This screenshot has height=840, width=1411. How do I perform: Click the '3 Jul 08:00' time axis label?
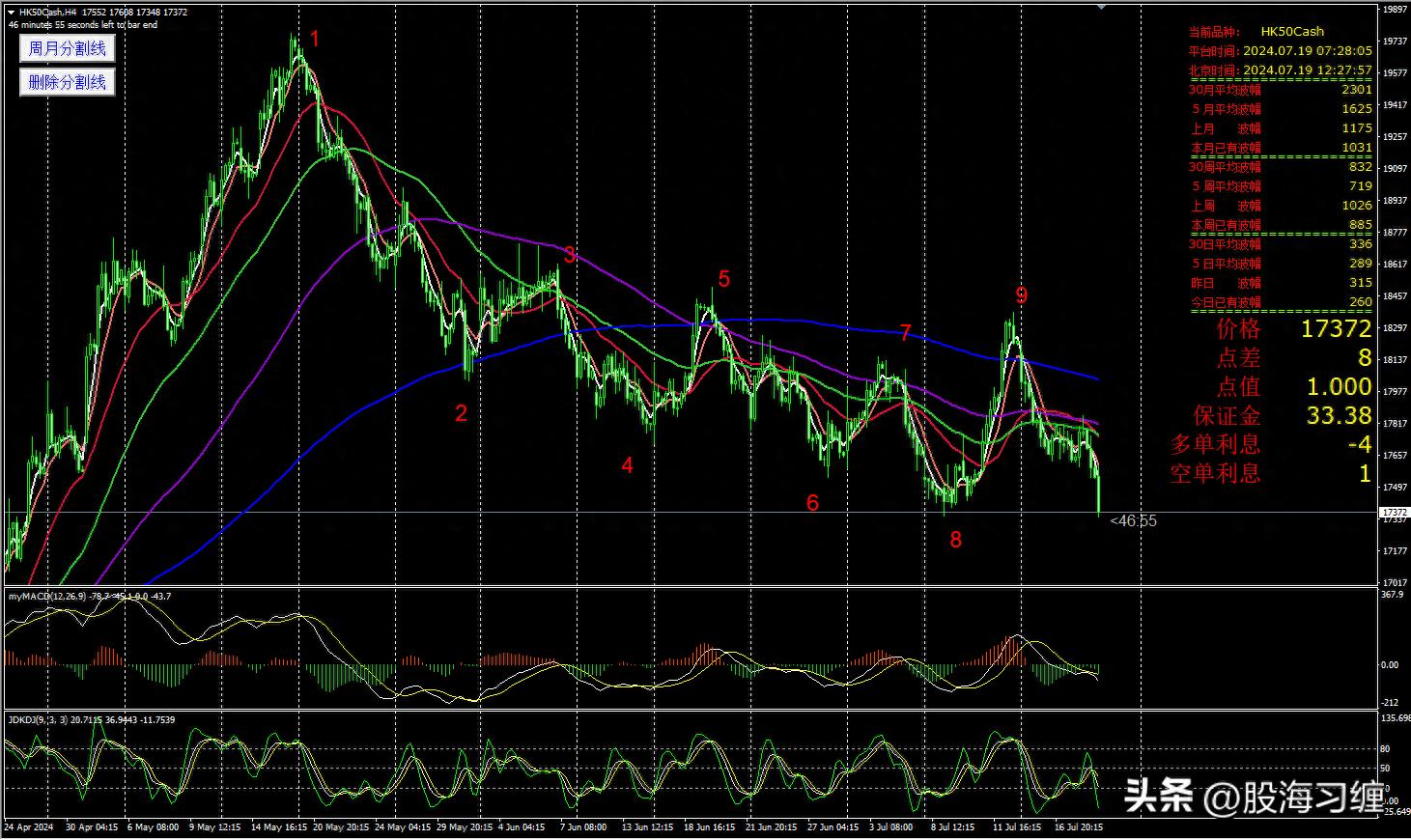[x=890, y=827]
